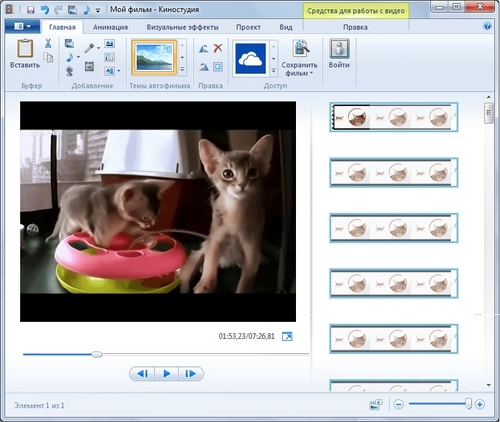Click the playback seek slider handle

point(97,354)
